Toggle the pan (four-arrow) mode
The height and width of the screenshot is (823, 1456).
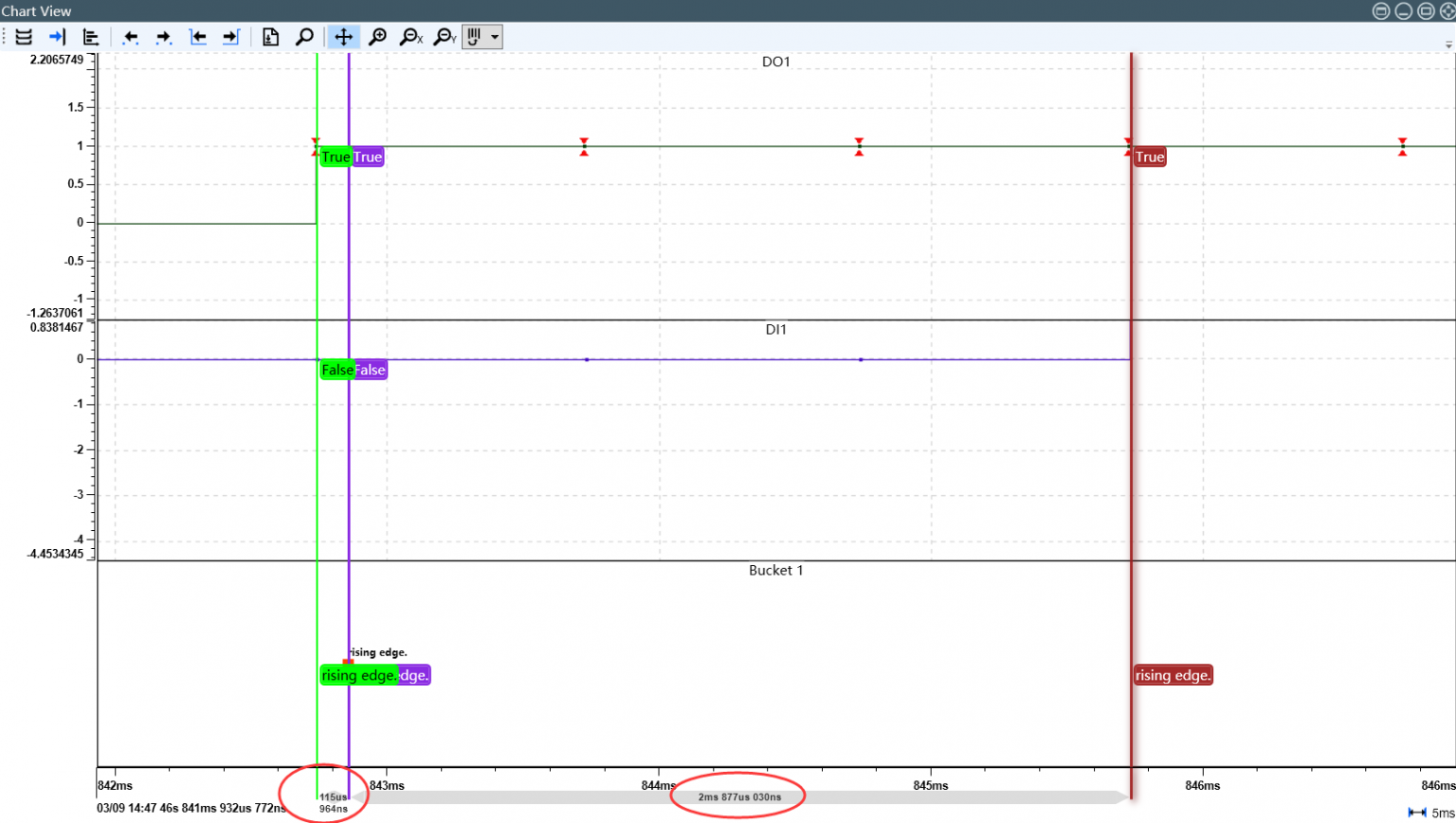click(x=343, y=37)
